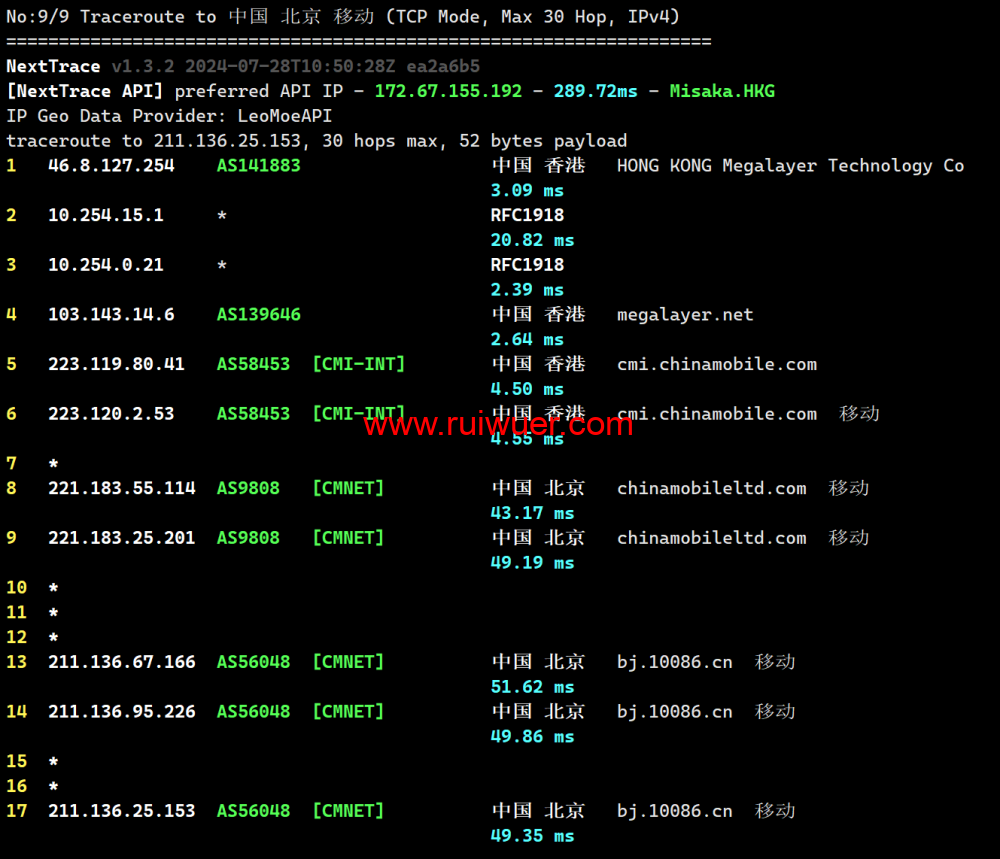Select the API IP 172.67.155.192
1000x859 pixels.
pos(448,91)
